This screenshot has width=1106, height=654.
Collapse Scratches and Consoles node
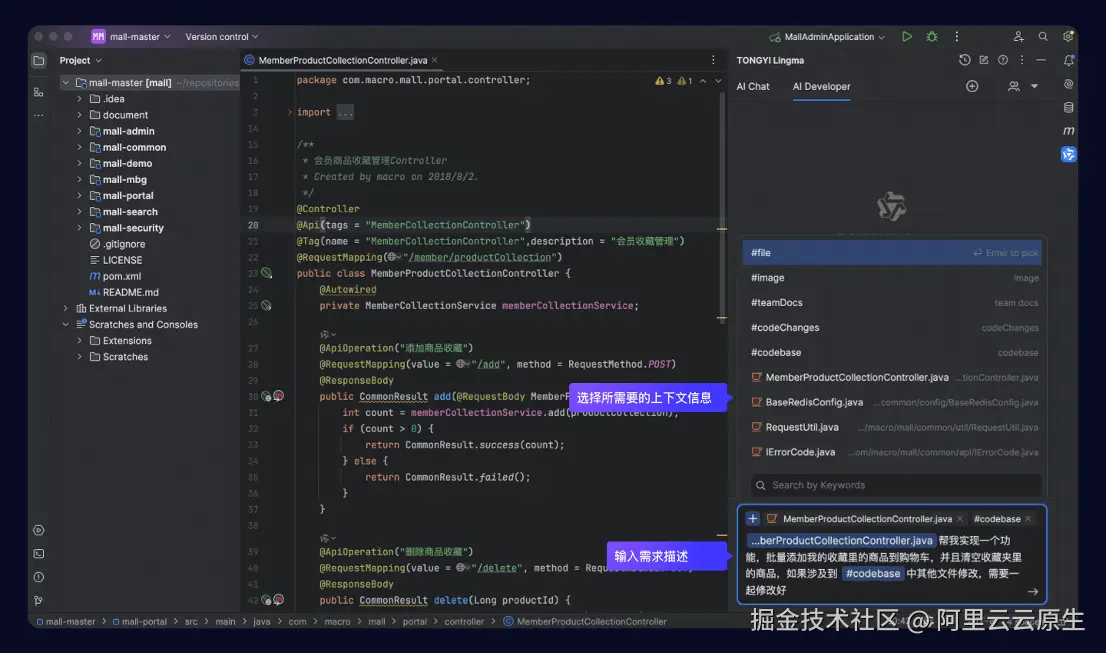(x=66, y=325)
